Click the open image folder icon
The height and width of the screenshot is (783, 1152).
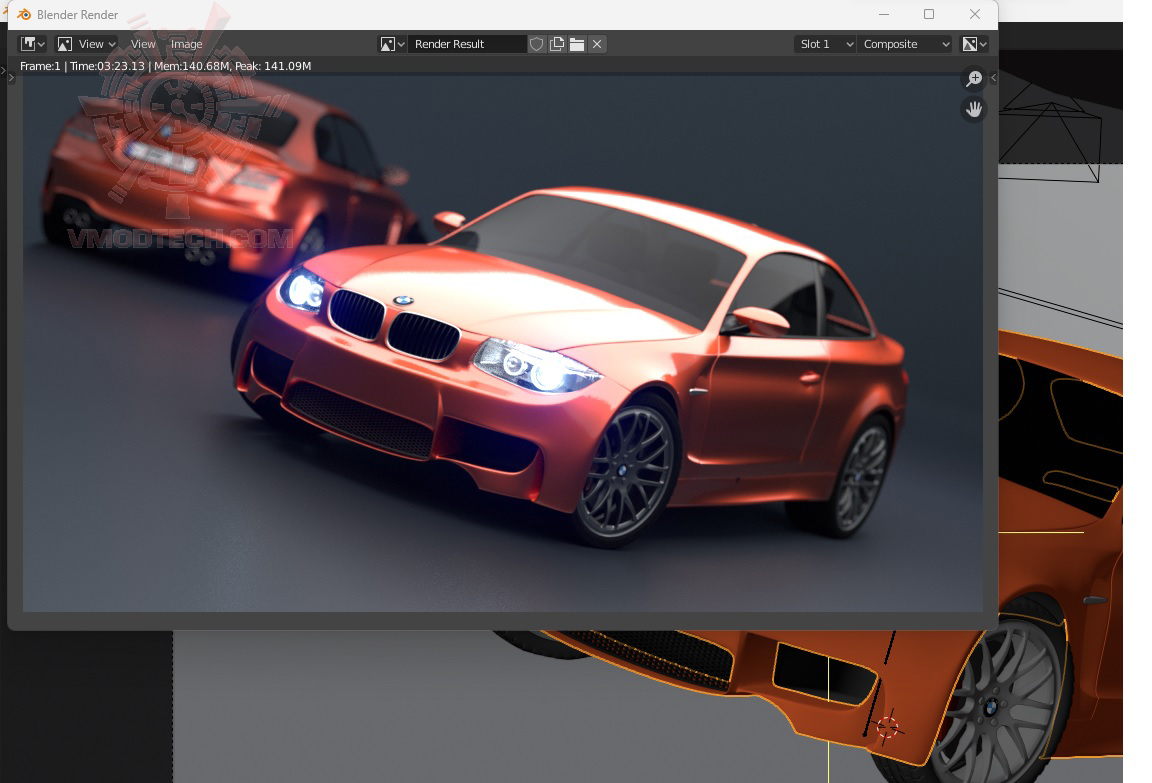coord(577,44)
